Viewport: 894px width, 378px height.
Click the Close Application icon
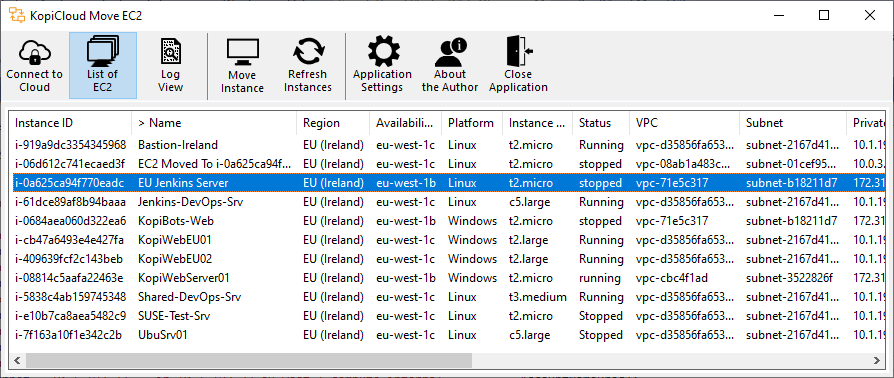(x=519, y=51)
